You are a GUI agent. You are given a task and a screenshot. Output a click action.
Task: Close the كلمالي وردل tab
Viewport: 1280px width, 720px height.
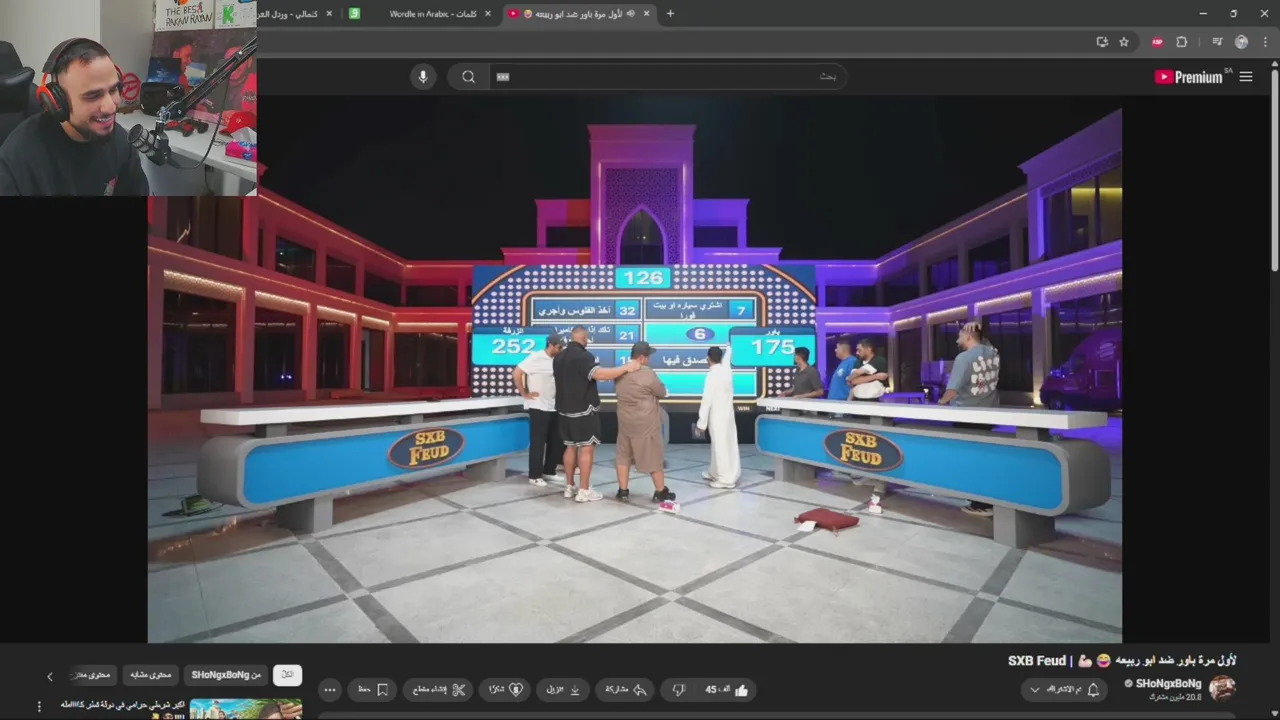[329, 14]
